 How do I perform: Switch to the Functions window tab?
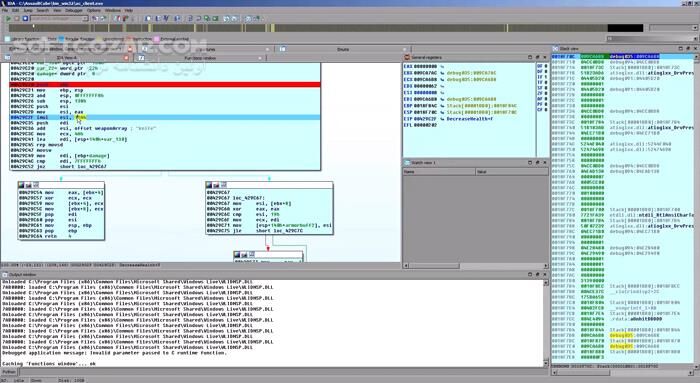click(200, 58)
